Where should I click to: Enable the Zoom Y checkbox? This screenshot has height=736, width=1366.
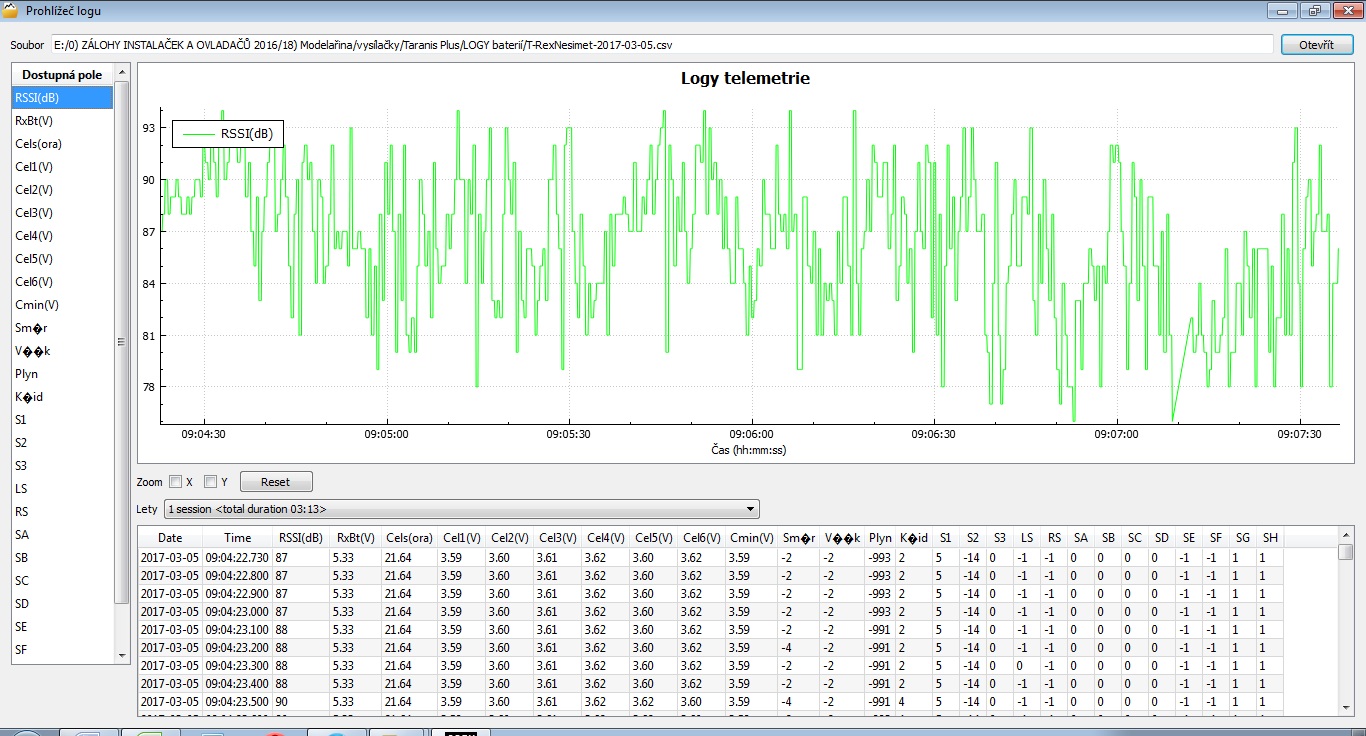click(210, 482)
